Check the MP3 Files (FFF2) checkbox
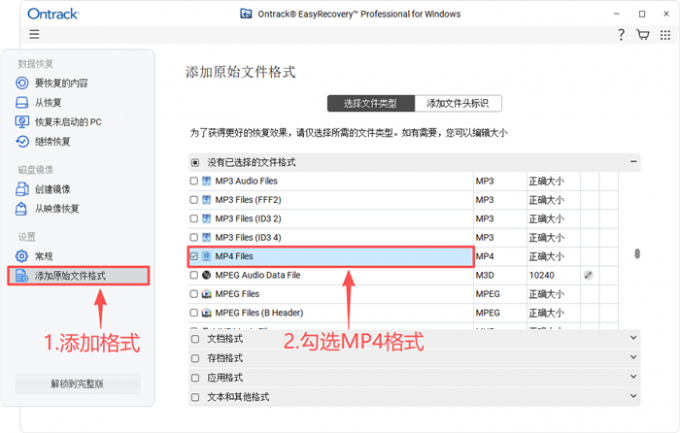This screenshot has height=433, width=680. pyautogui.click(x=194, y=200)
